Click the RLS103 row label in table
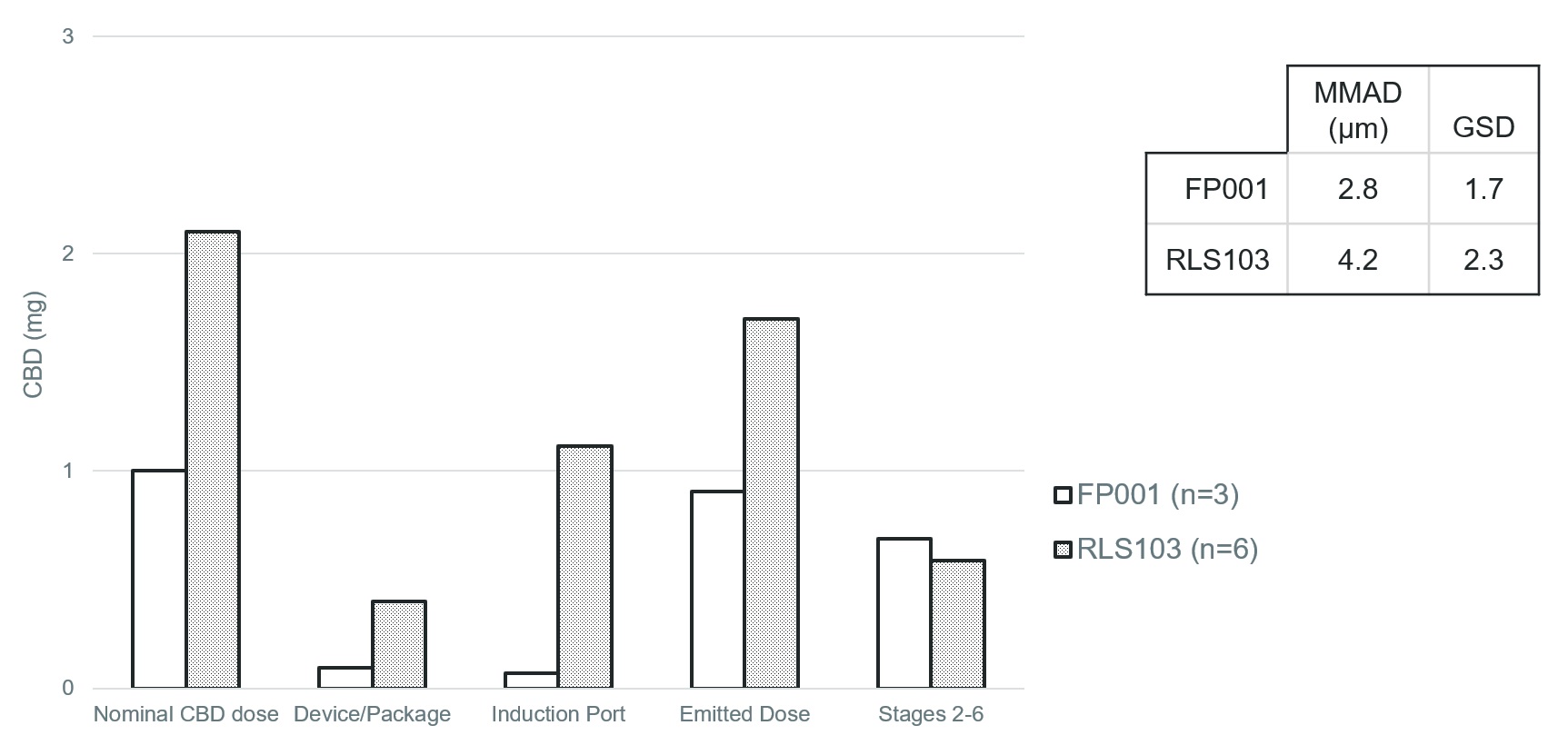Screen dimensions: 1568x755 tap(1217, 260)
